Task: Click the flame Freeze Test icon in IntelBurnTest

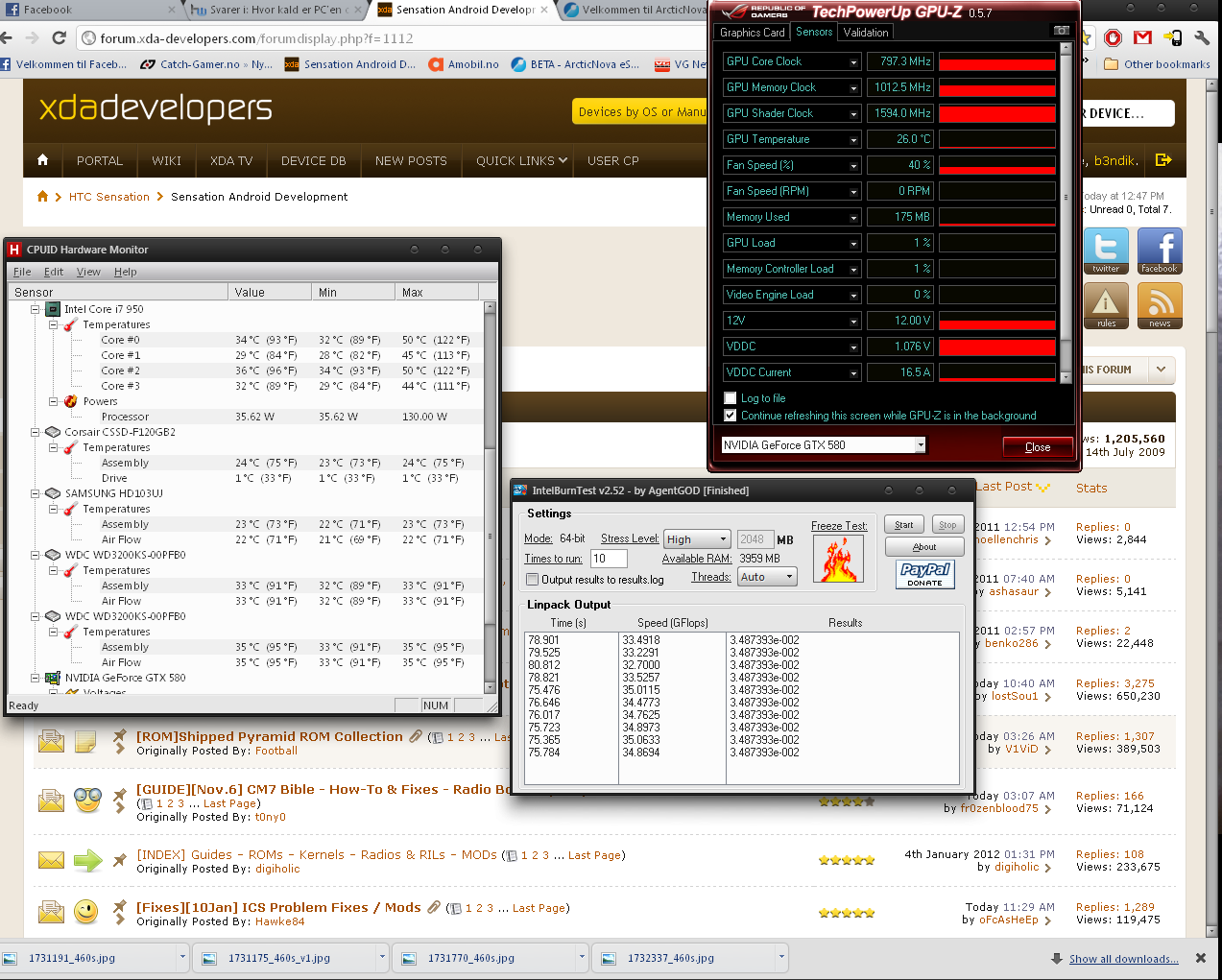Action: point(838,559)
